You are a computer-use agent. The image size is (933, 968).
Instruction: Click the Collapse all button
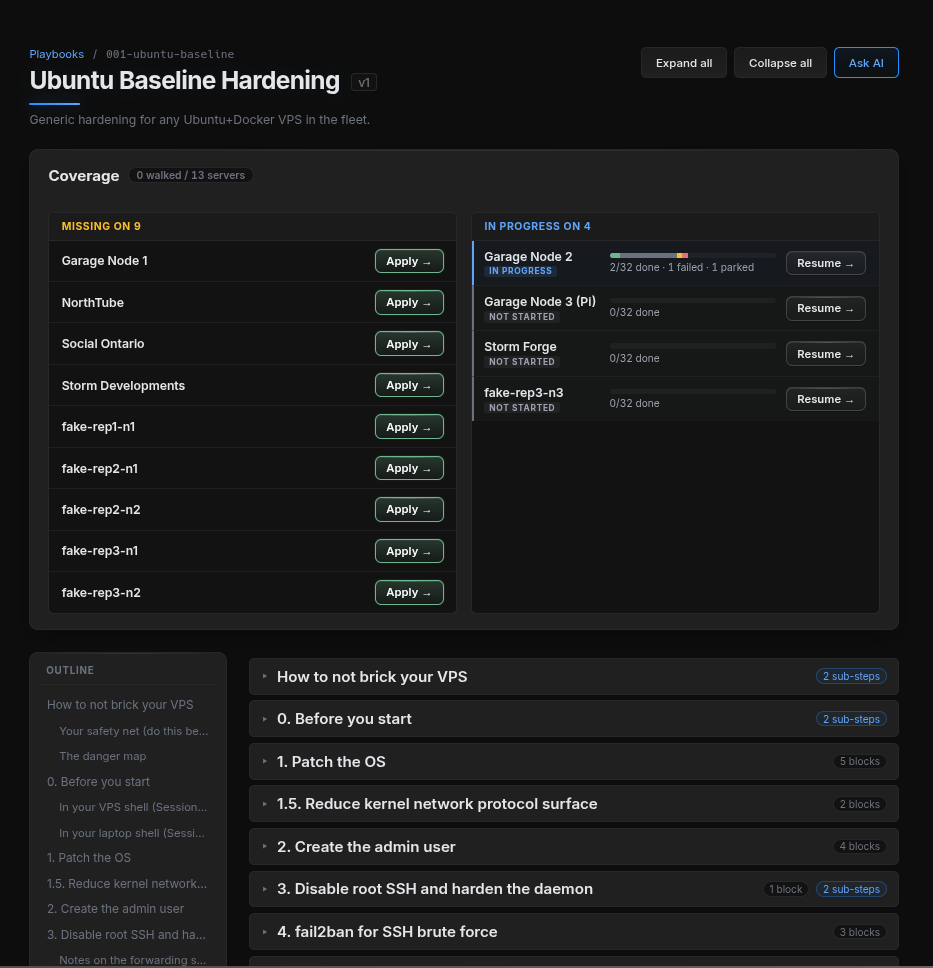point(780,63)
